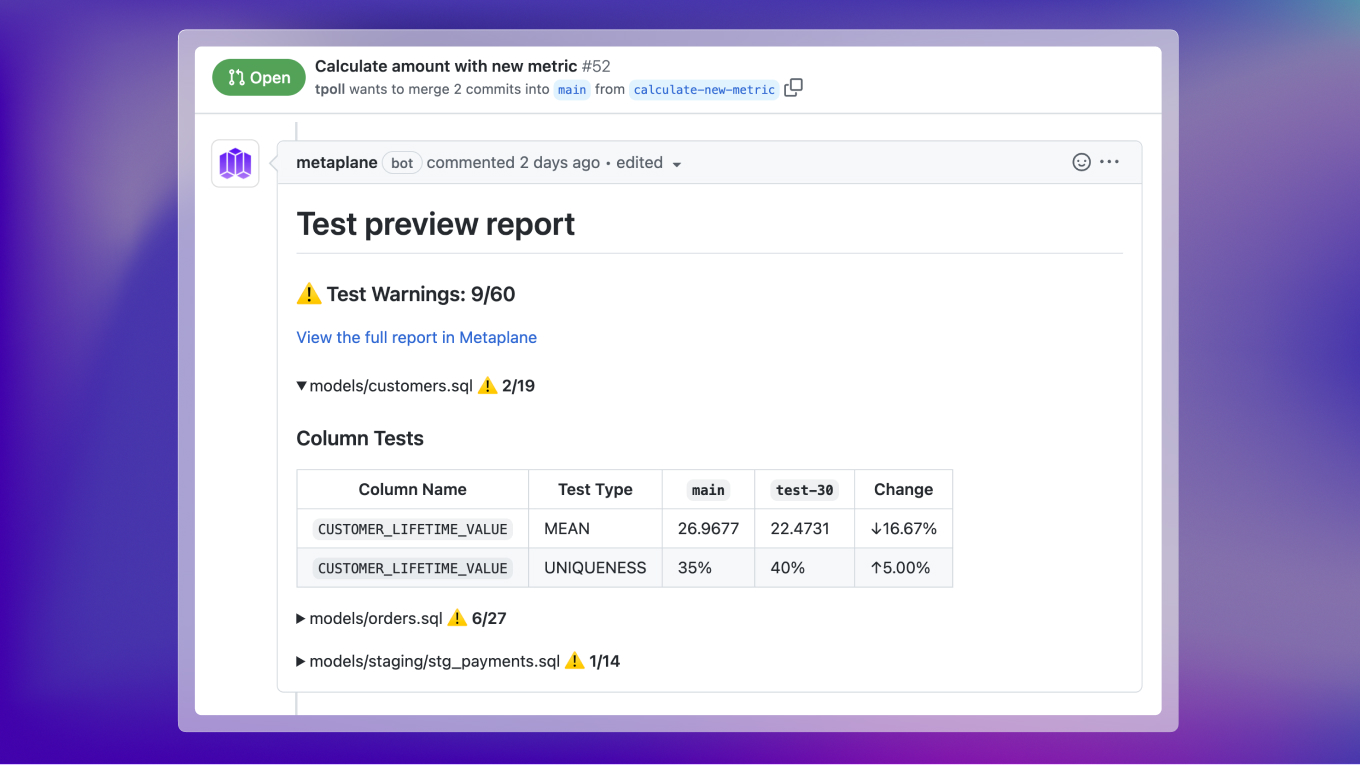Image resolution: width=1360 pixels, height=765 pixels.
Task: Click the warning icon beside stg_payments.sql
Action: point(574,660)
